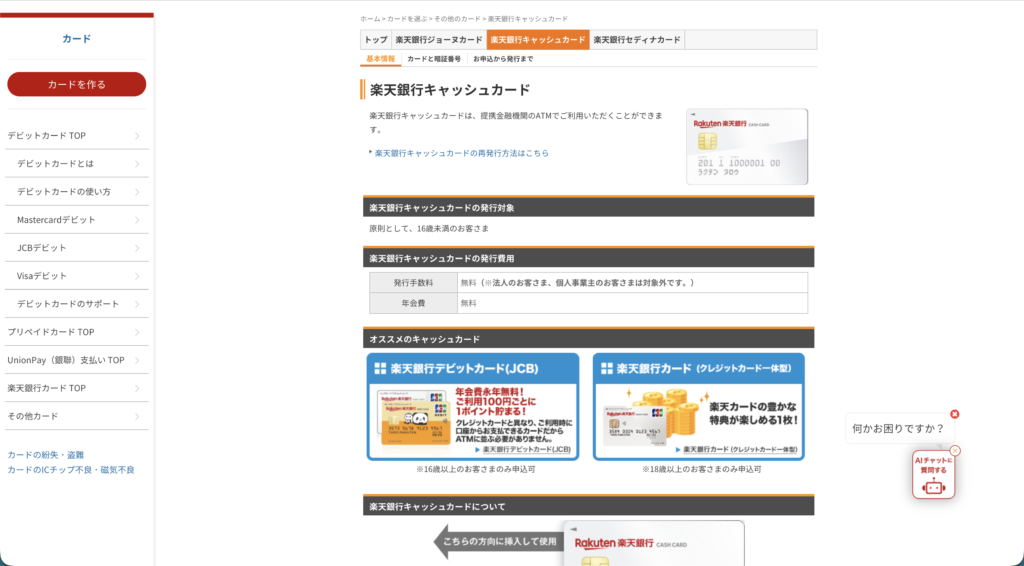Dismiss the AI chat widget with its X

955,450
